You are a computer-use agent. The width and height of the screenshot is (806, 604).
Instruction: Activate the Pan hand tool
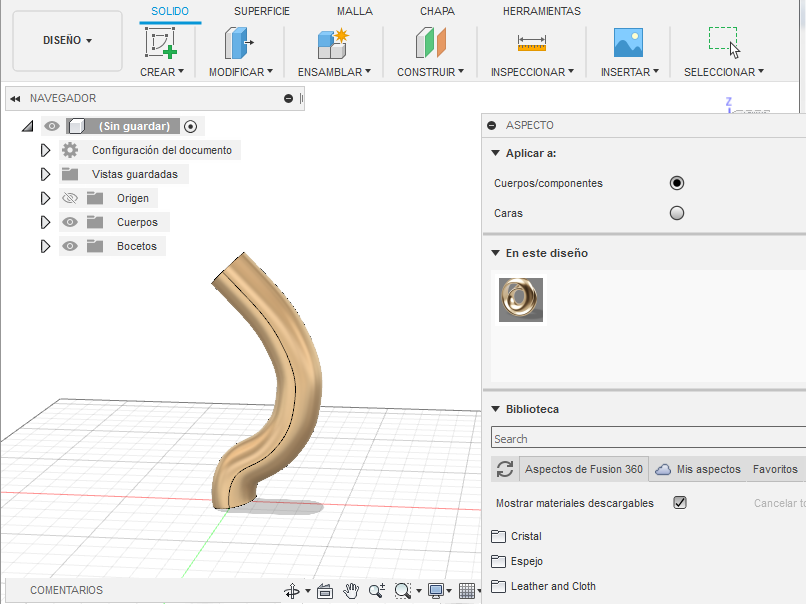351,591
